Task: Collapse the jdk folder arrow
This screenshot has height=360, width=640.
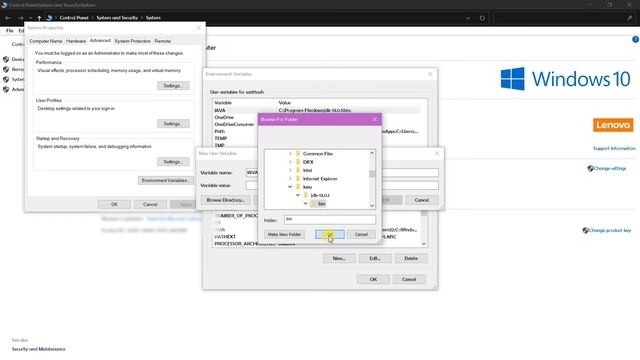Action: (x=298, y=195)
